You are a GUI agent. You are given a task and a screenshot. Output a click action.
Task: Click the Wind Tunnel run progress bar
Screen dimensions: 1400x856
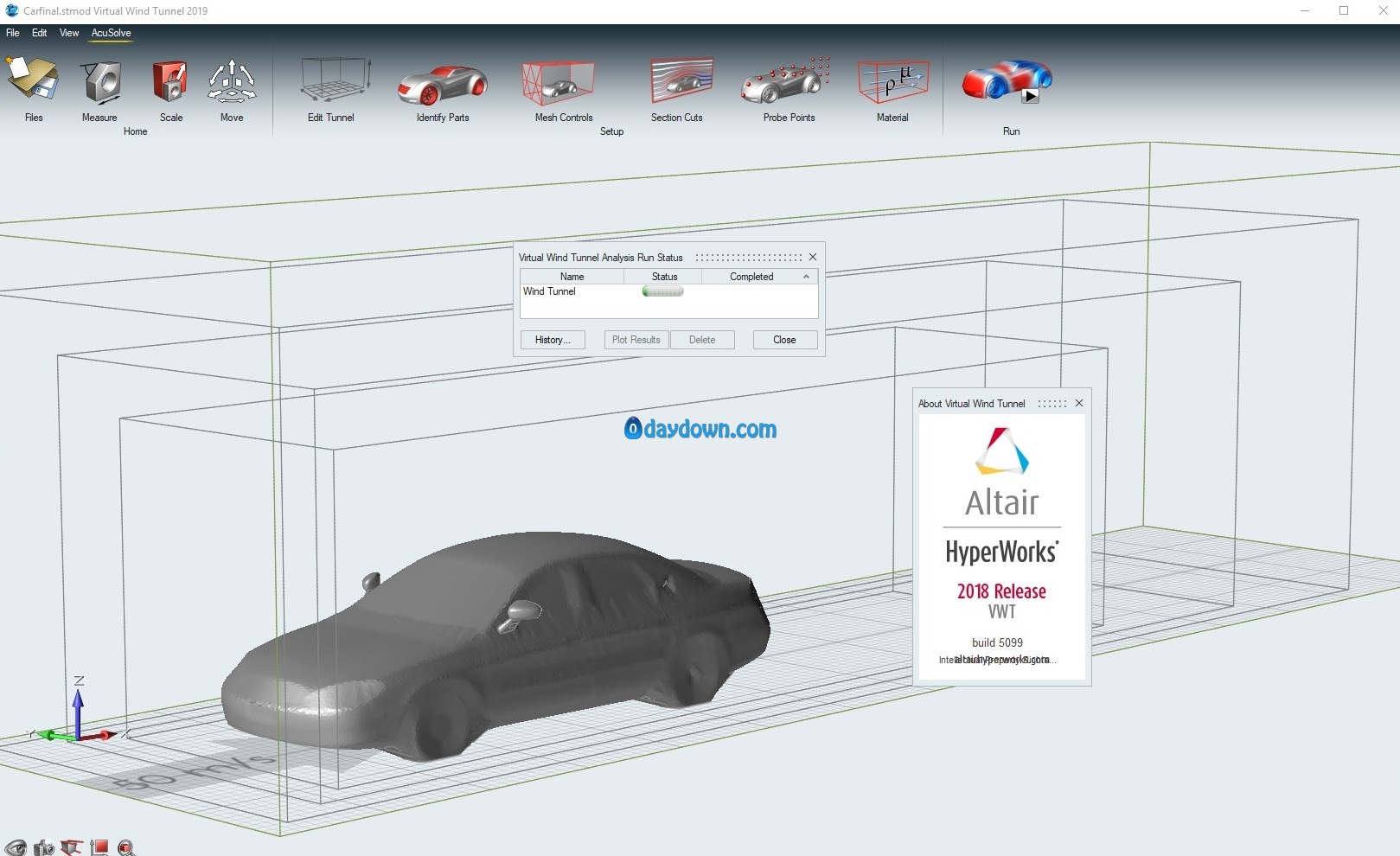pyautogui.click(x=663, y=291)
